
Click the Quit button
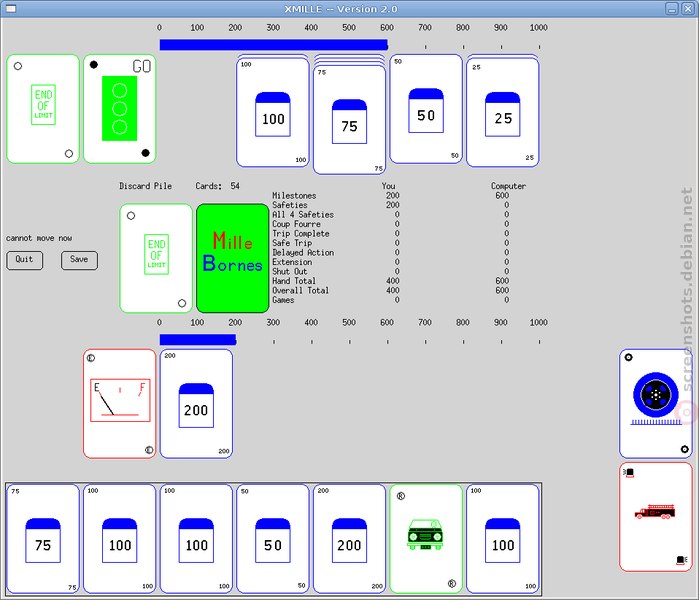[25, 260]
